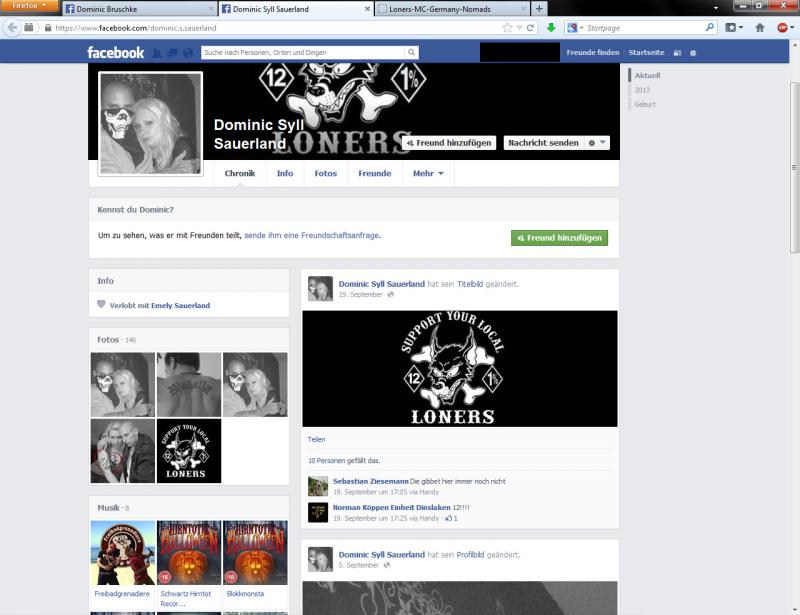Open the bookmarks toolbar icon
The width and height of the screenshot is (800, 615).
coord(731,28)
